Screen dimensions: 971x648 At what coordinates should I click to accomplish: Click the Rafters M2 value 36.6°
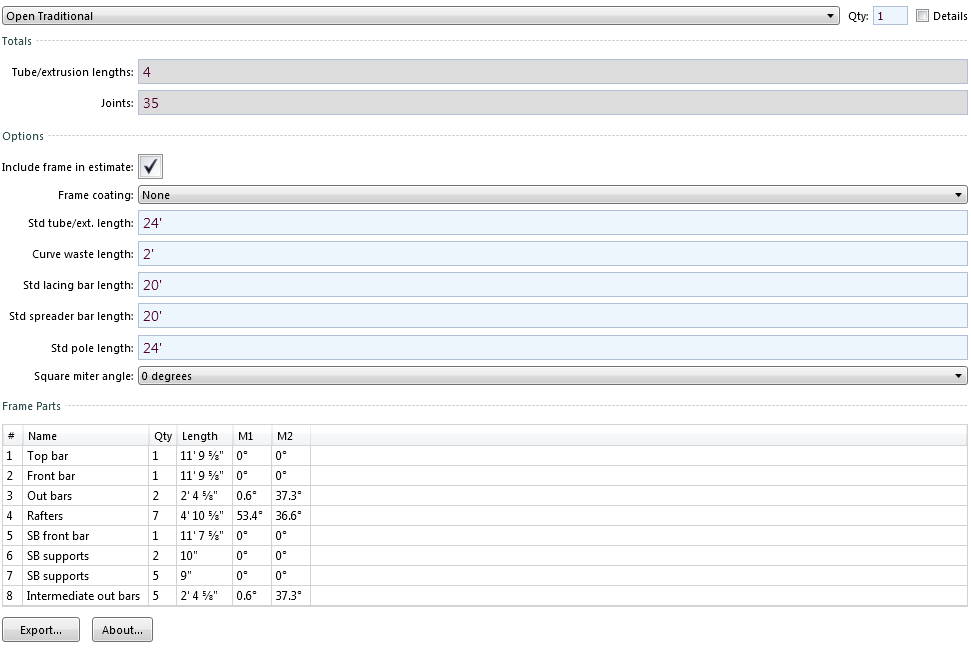[289, 515]
